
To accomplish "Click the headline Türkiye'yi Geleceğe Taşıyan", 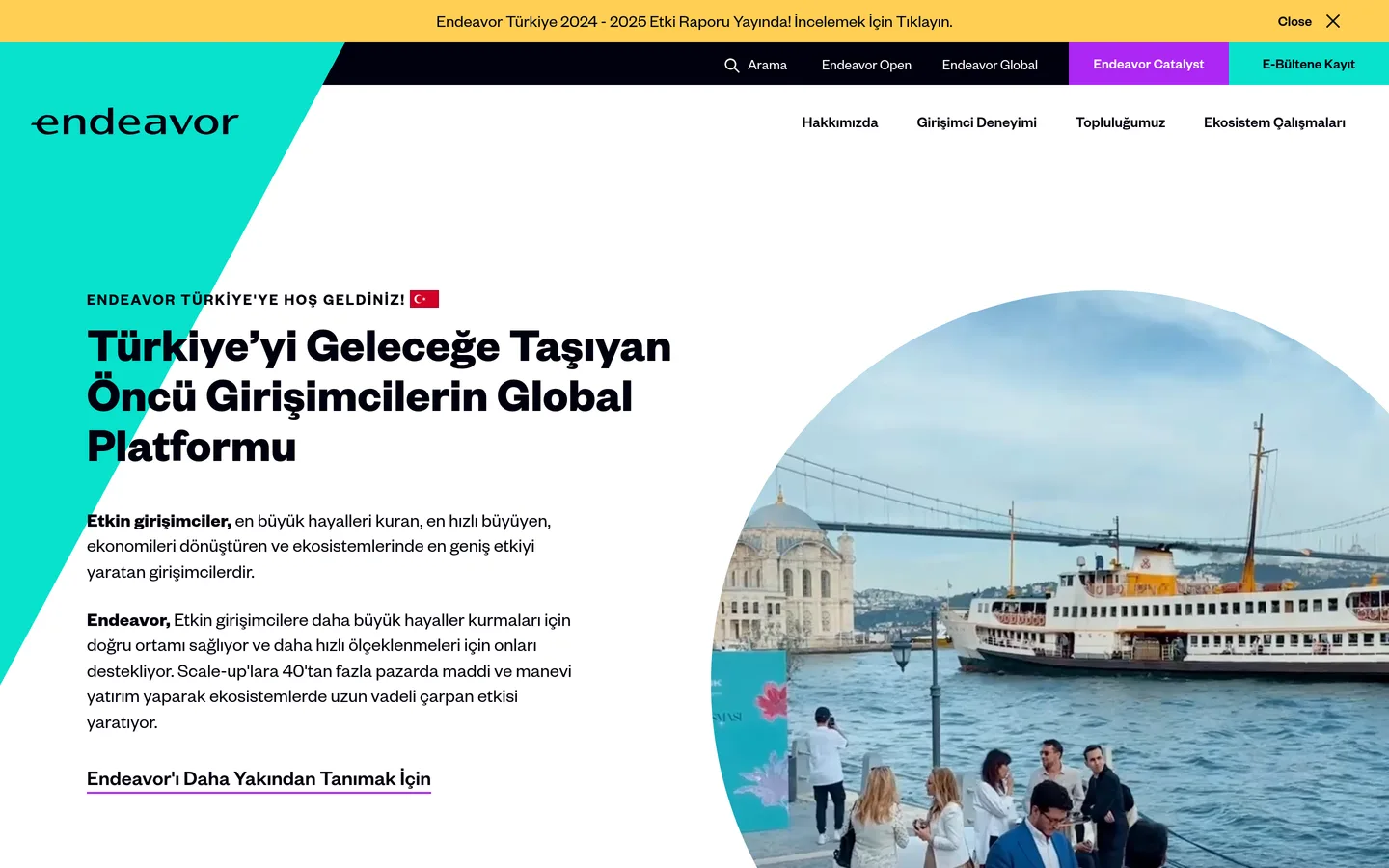I will [379, 346].
